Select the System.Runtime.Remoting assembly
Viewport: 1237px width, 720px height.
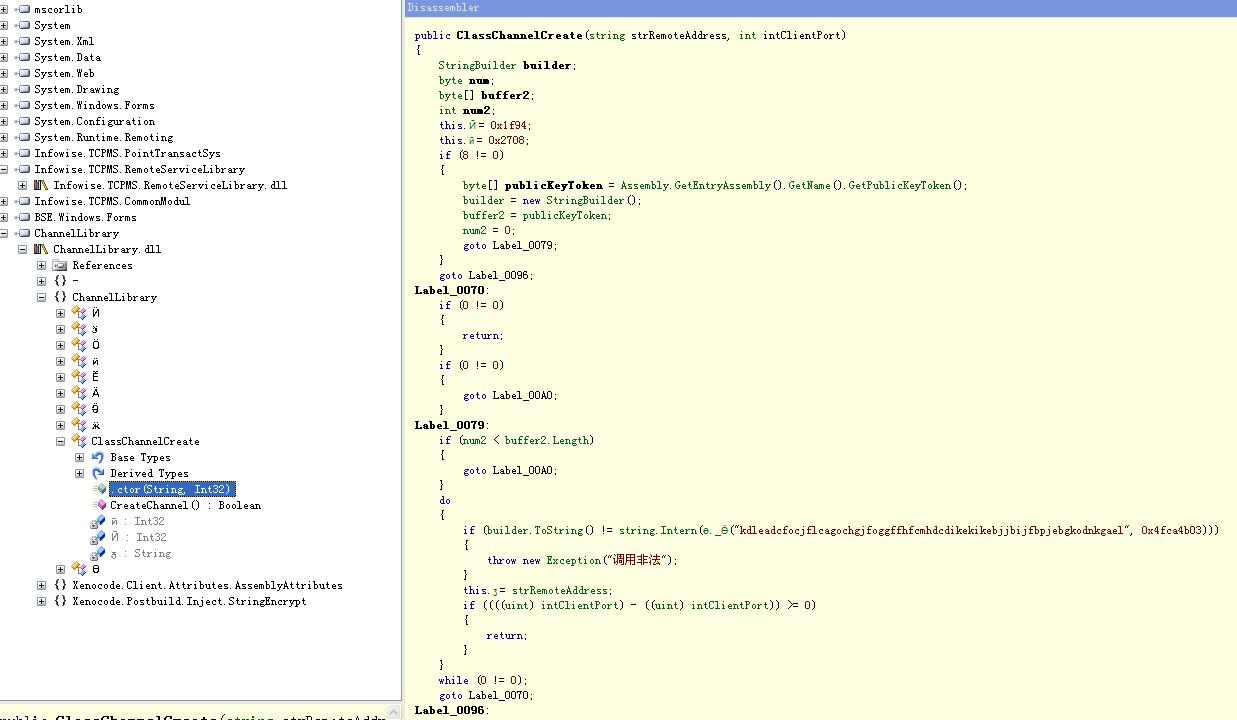point(103,137)
